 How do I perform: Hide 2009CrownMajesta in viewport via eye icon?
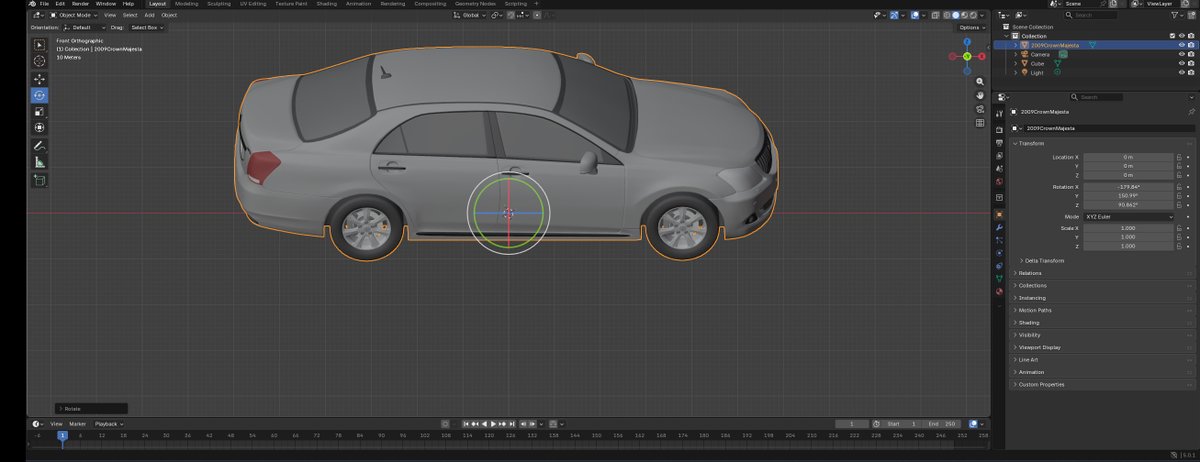tap(1181, 45)
